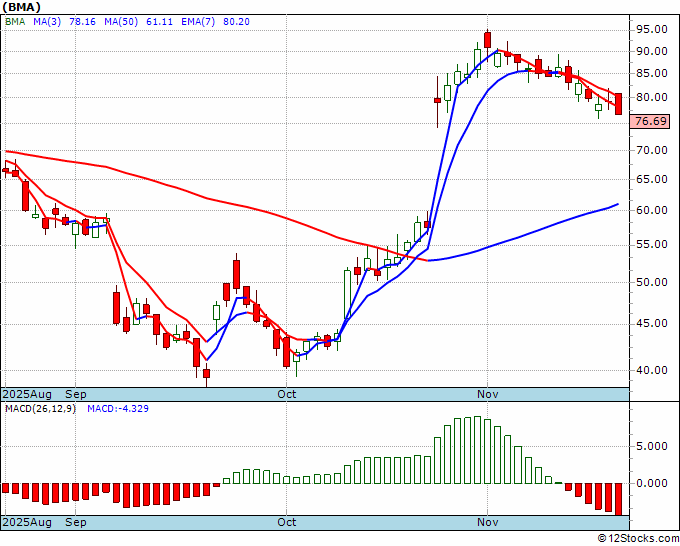Click the MA(50) legend label
Screen dimensions: 680x546
pos(121,22)
